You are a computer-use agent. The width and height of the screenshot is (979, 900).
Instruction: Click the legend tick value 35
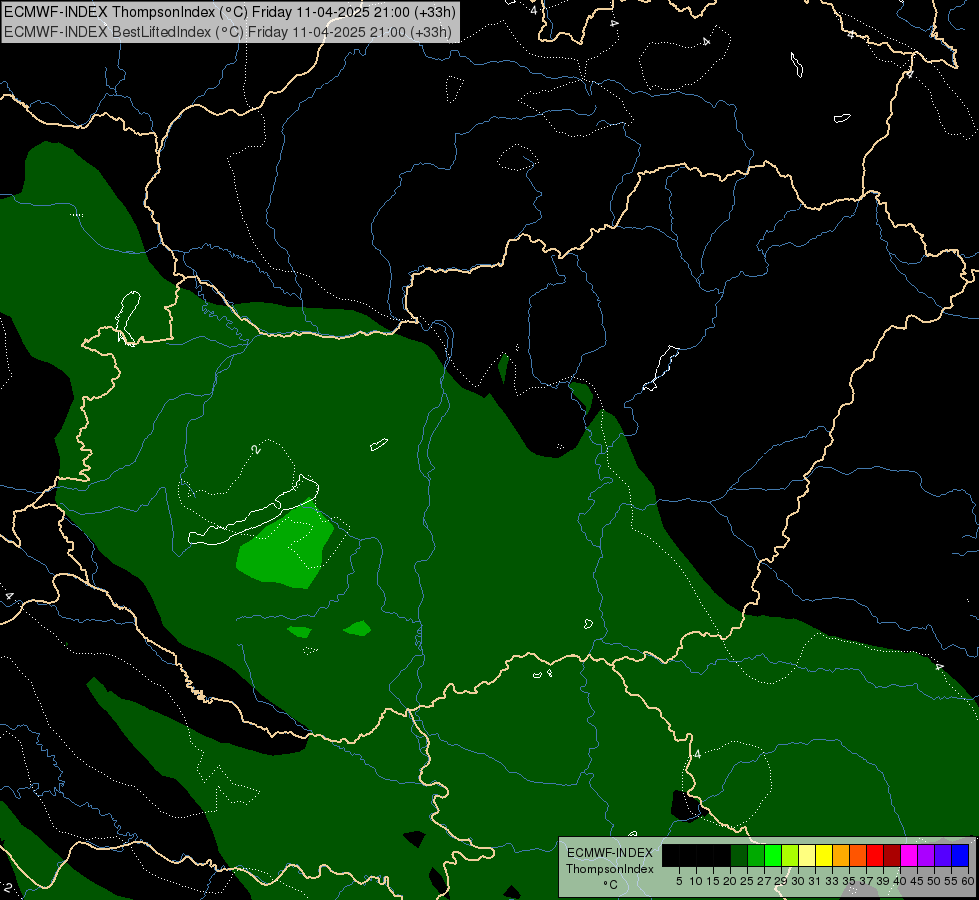[x=849, y=881]
